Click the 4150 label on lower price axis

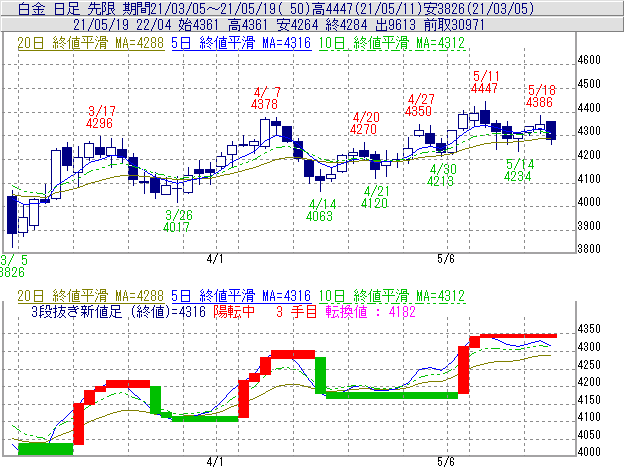589,400
